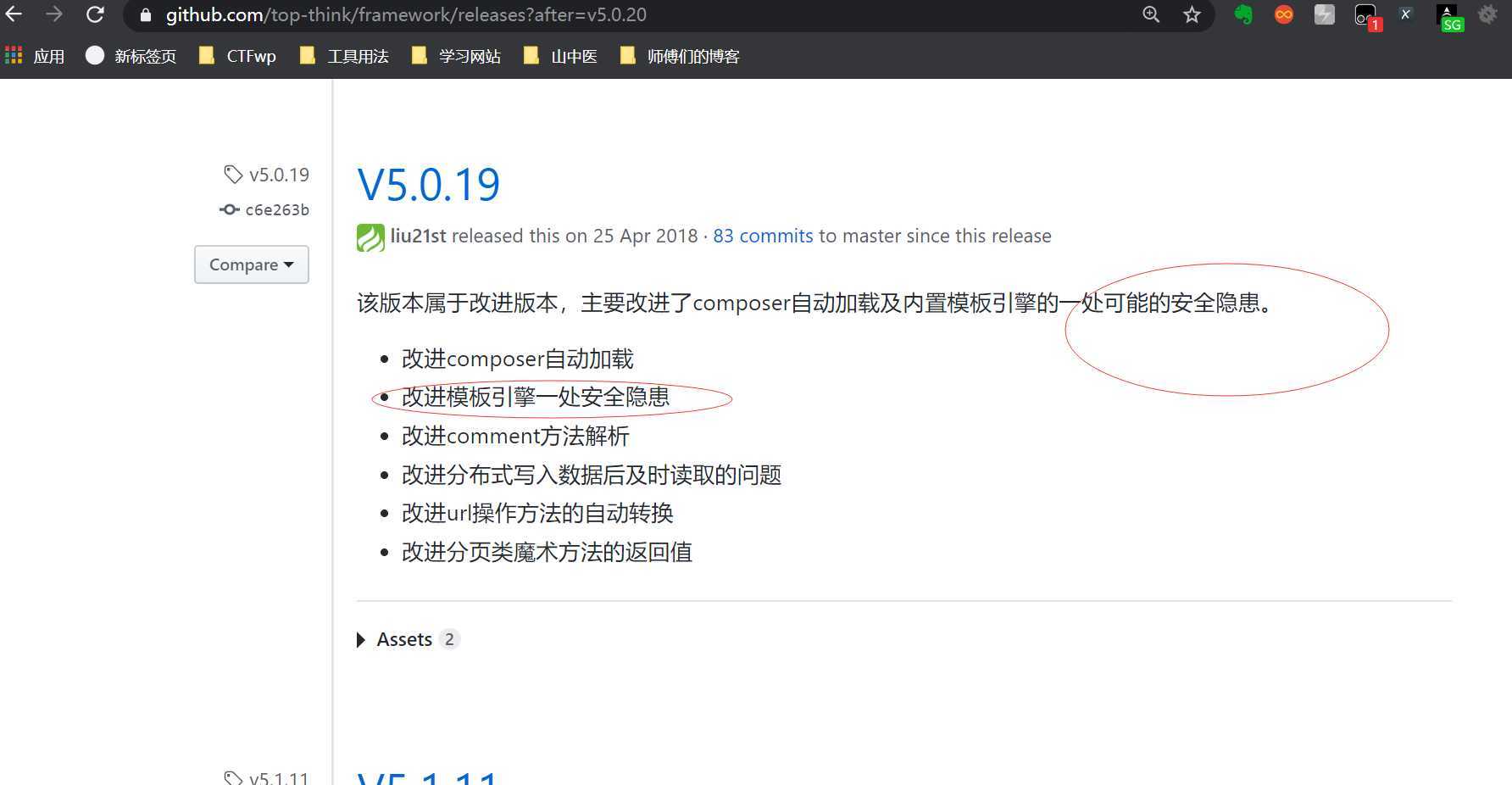Click the commit icon beside c6e263b
Screen dimensions: 1512x785
(229, 209)
